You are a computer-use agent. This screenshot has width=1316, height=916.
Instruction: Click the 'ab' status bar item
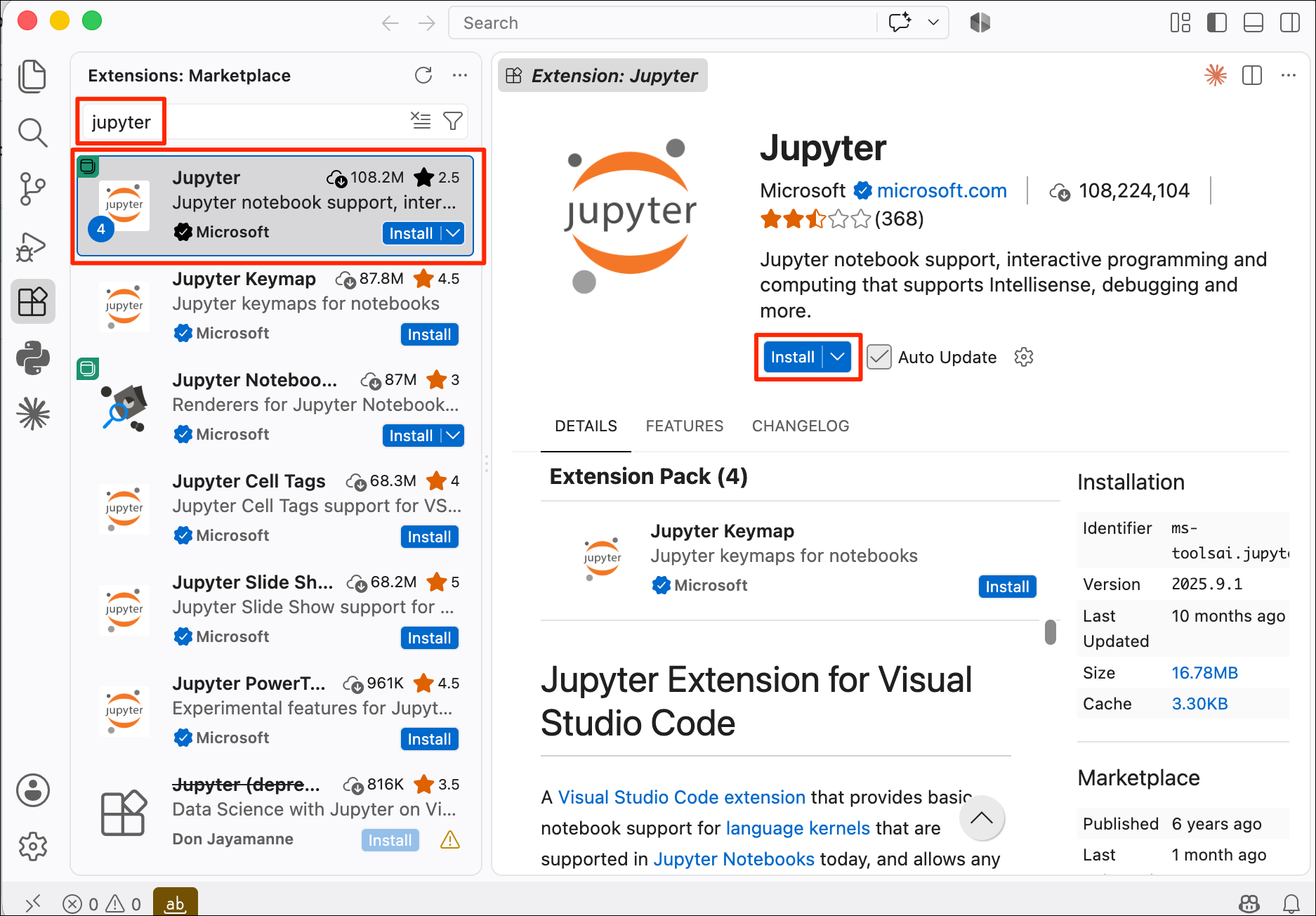tap(175, 903)
